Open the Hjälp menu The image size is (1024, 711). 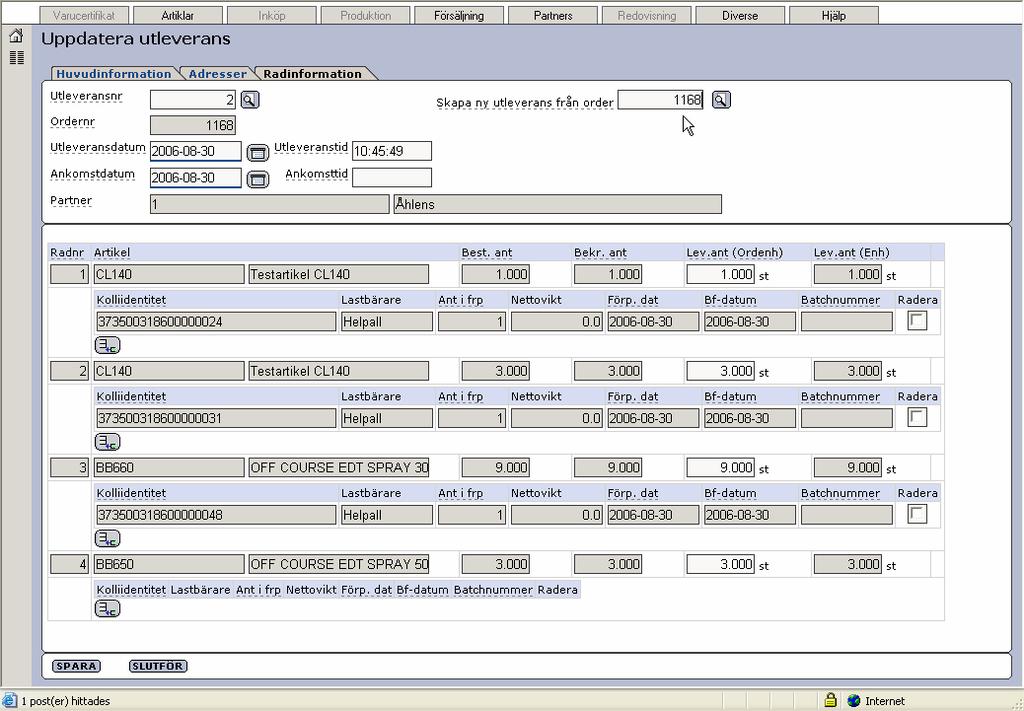[x=834, y=15]
